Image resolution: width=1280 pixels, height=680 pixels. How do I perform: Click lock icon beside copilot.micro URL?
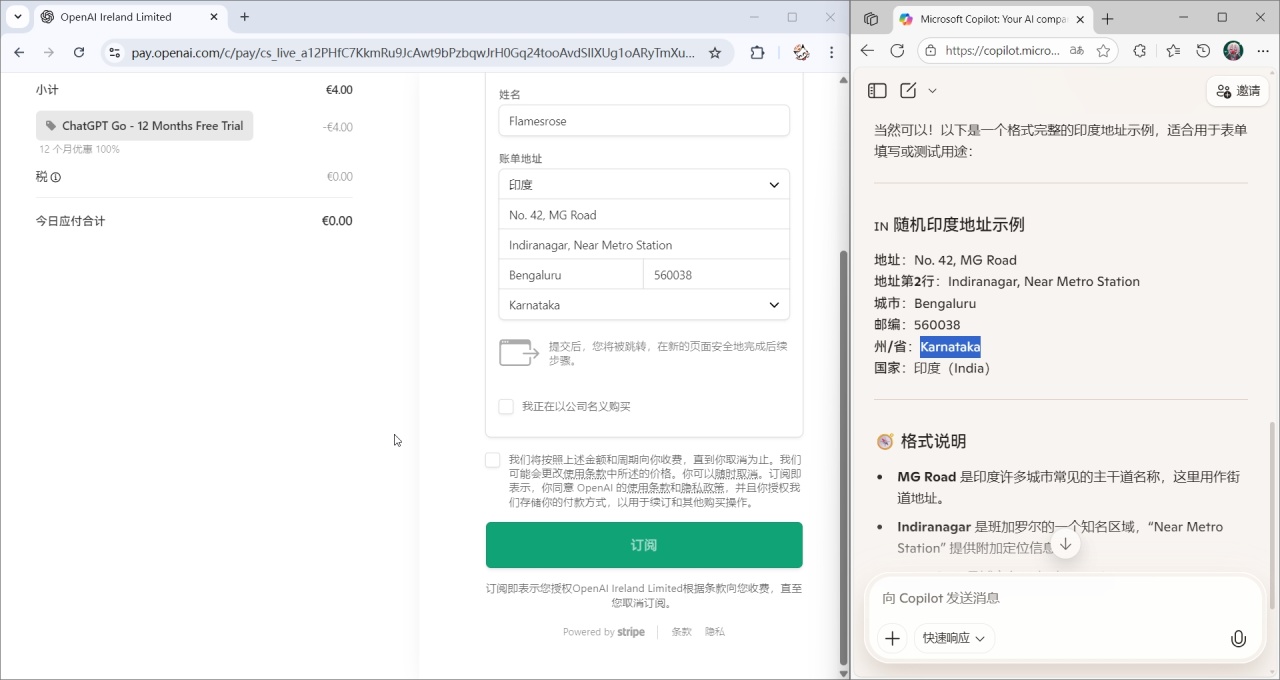click(x=931, y=51)
